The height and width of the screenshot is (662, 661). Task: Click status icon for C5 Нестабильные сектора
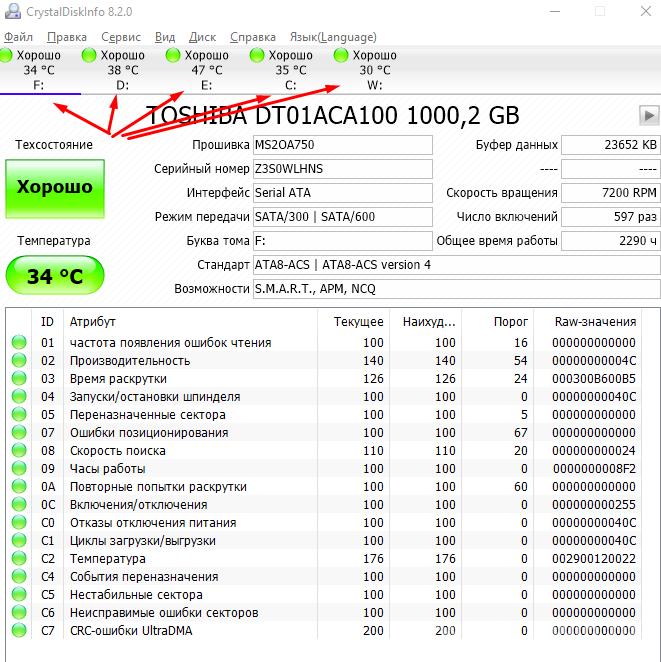point(19,594)
